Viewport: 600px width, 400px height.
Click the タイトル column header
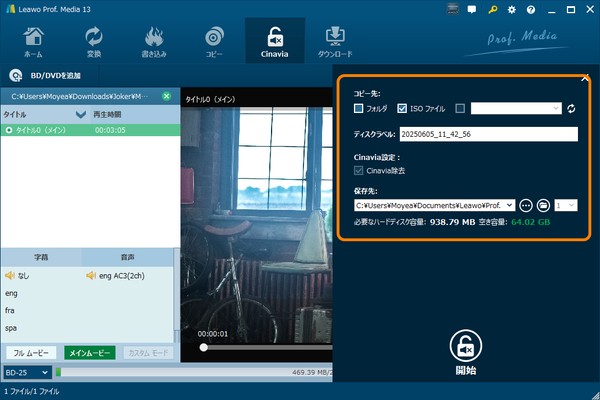coord(15,114)
